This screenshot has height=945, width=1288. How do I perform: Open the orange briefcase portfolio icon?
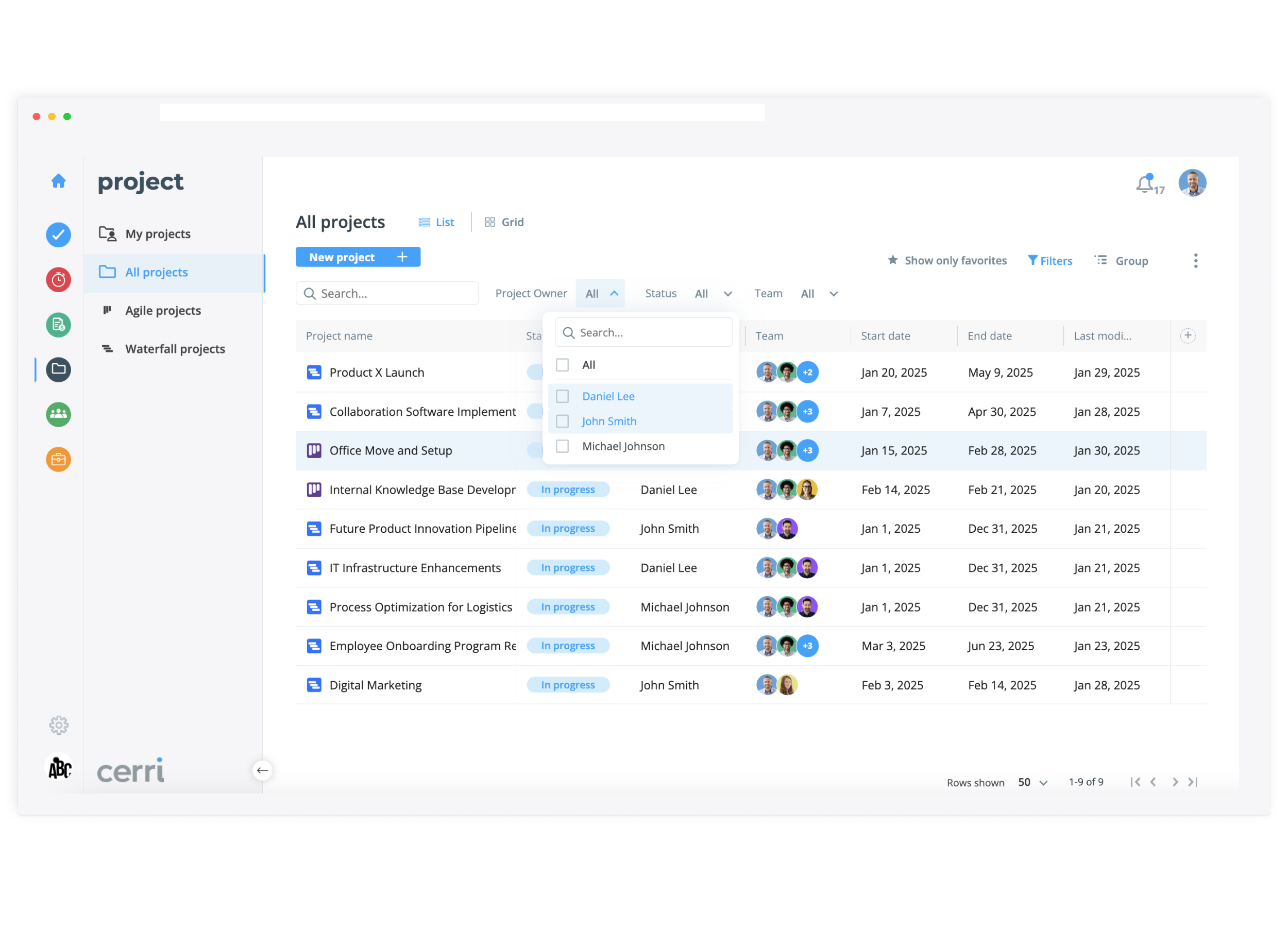[x=58, y=459]
